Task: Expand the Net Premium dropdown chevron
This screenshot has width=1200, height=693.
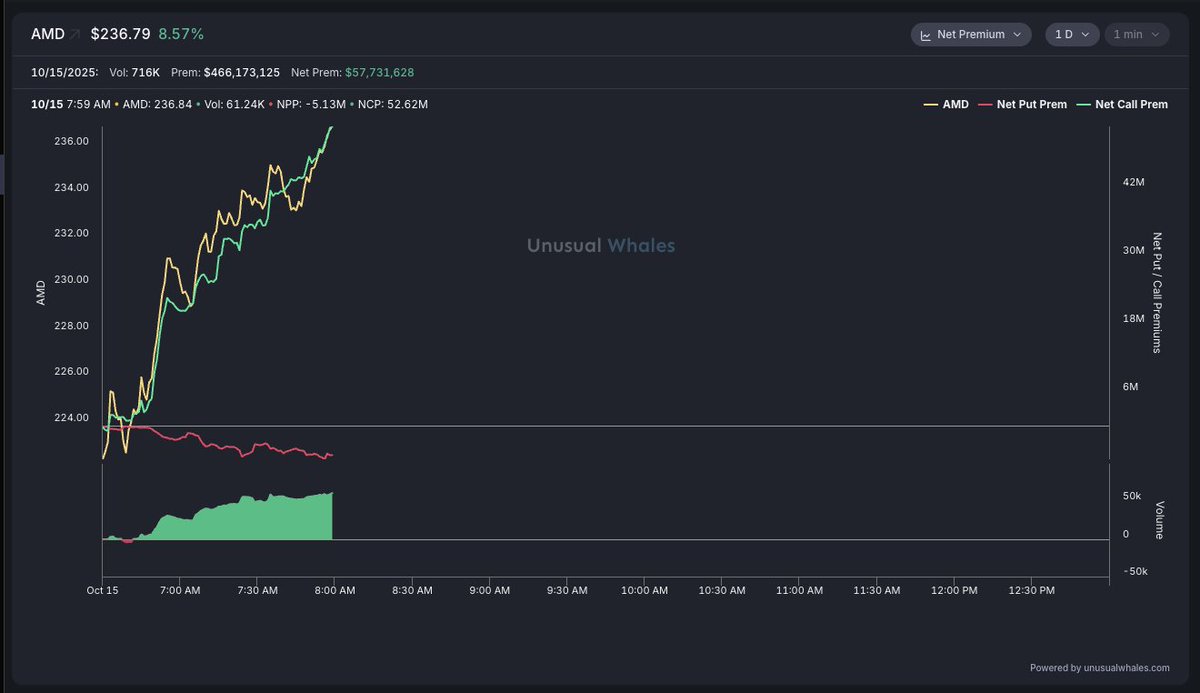Action: (x=1018, y=35)
